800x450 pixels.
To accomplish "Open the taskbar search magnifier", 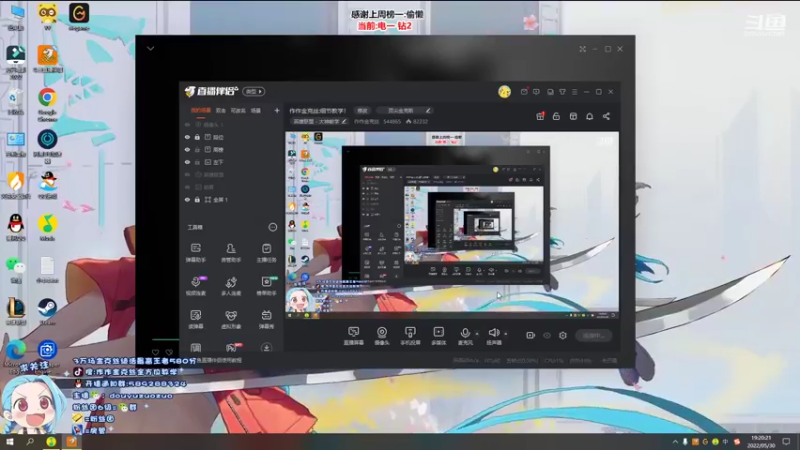I will click(x=30, y=441).
